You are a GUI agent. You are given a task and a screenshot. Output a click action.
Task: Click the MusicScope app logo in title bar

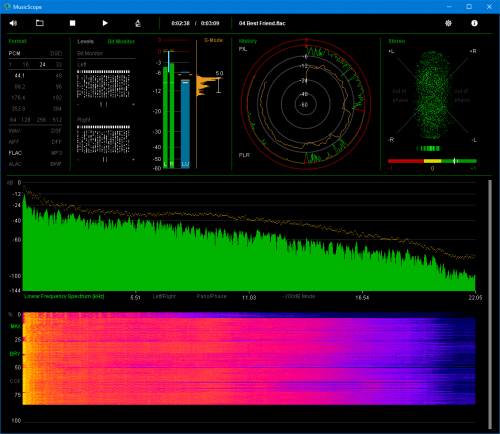pos(7,7)
